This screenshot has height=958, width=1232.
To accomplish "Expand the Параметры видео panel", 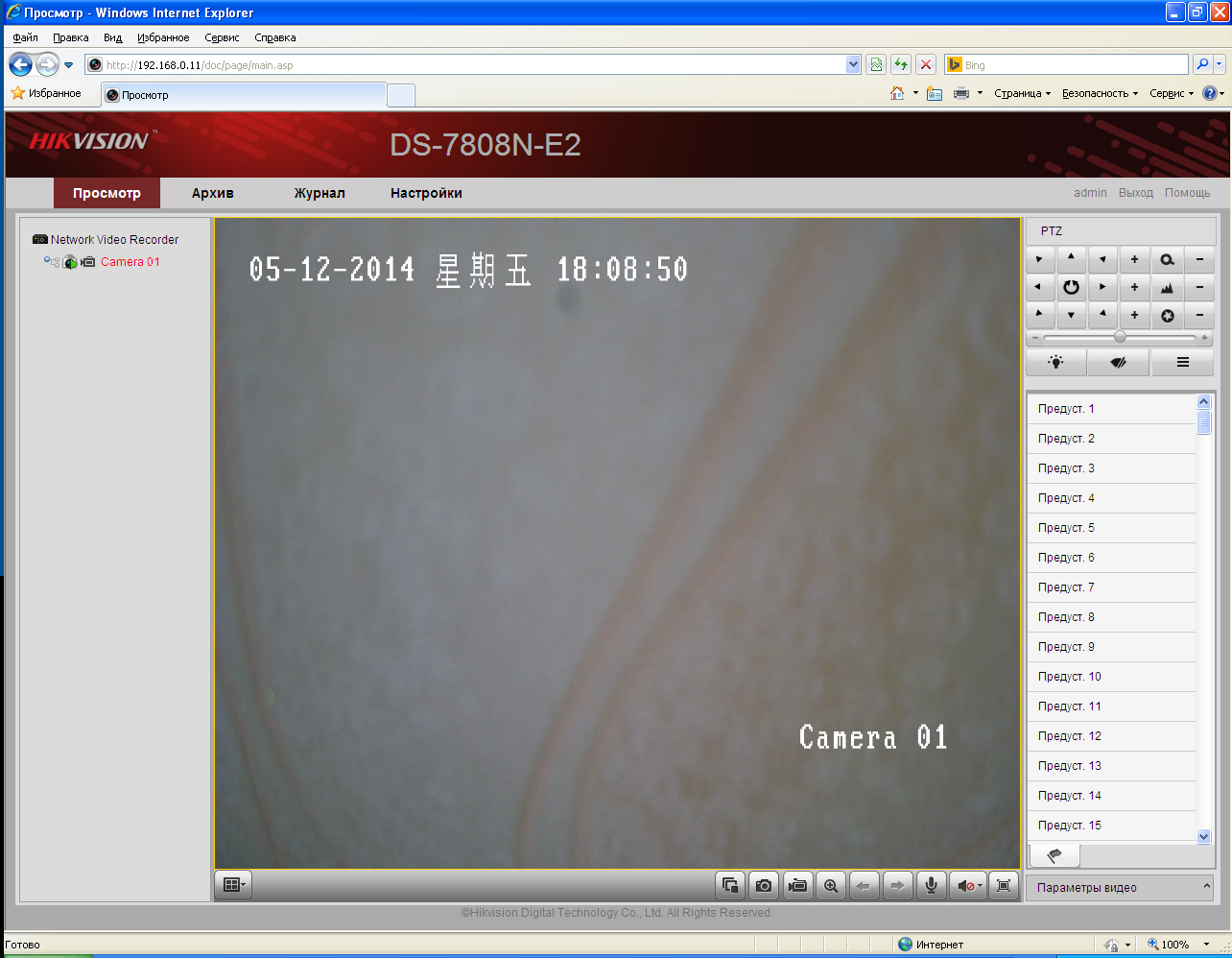I will coord(1120,888).
